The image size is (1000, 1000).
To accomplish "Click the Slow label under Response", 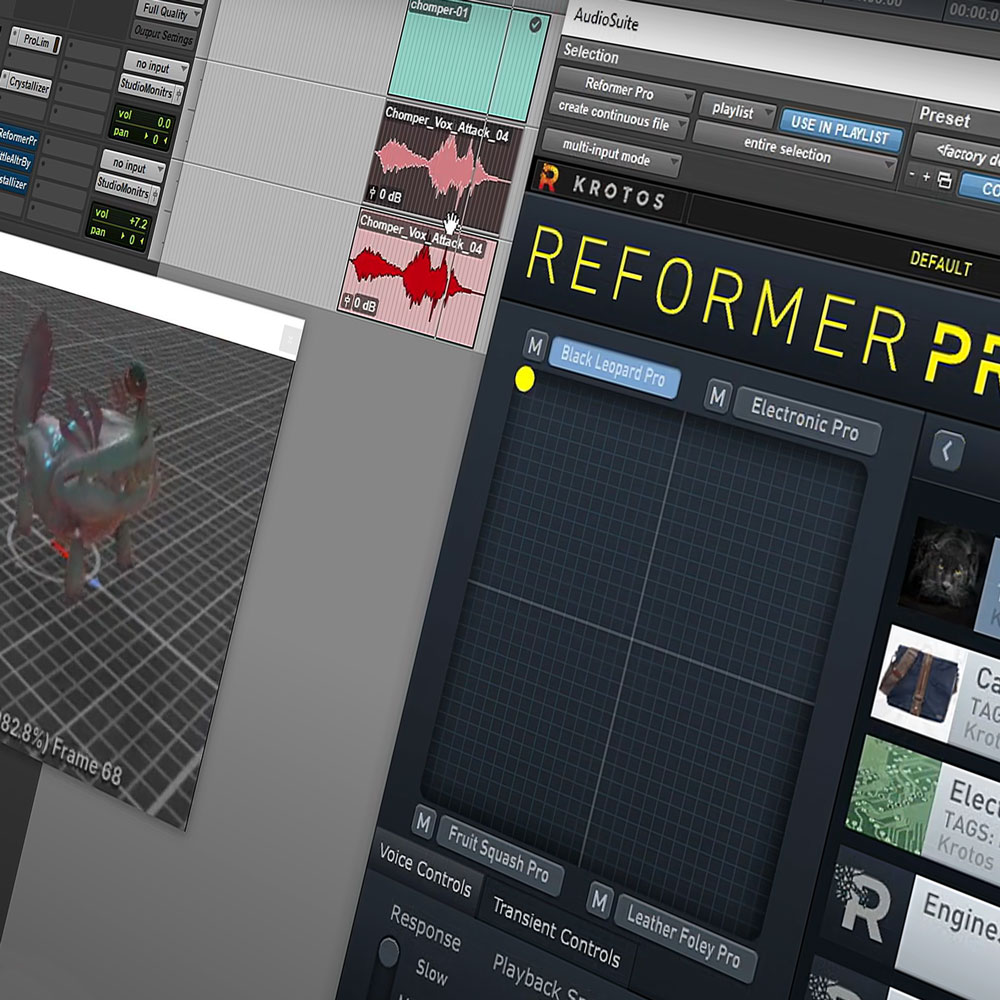I will pyautogui.click(x=432, y=973).
